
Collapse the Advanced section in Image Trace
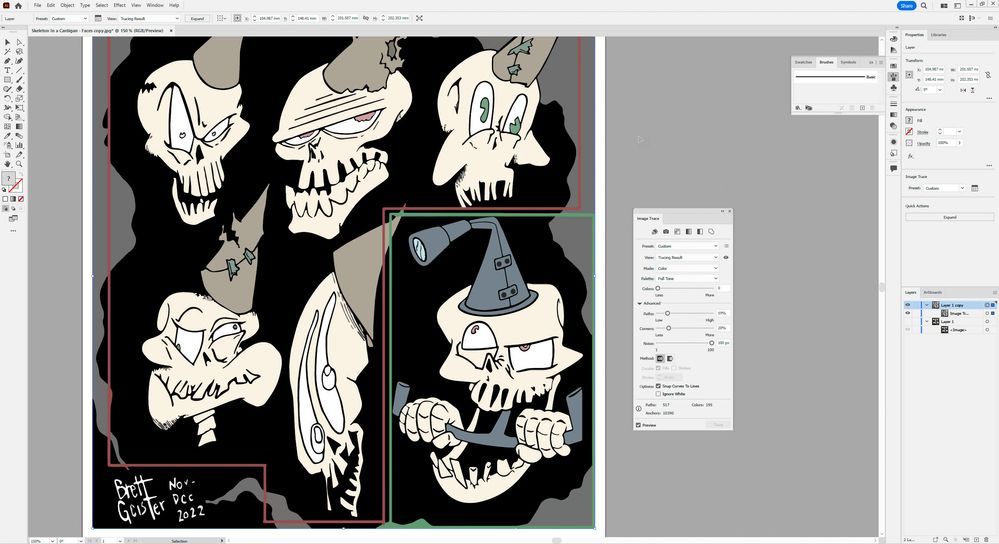coord(640,303)
